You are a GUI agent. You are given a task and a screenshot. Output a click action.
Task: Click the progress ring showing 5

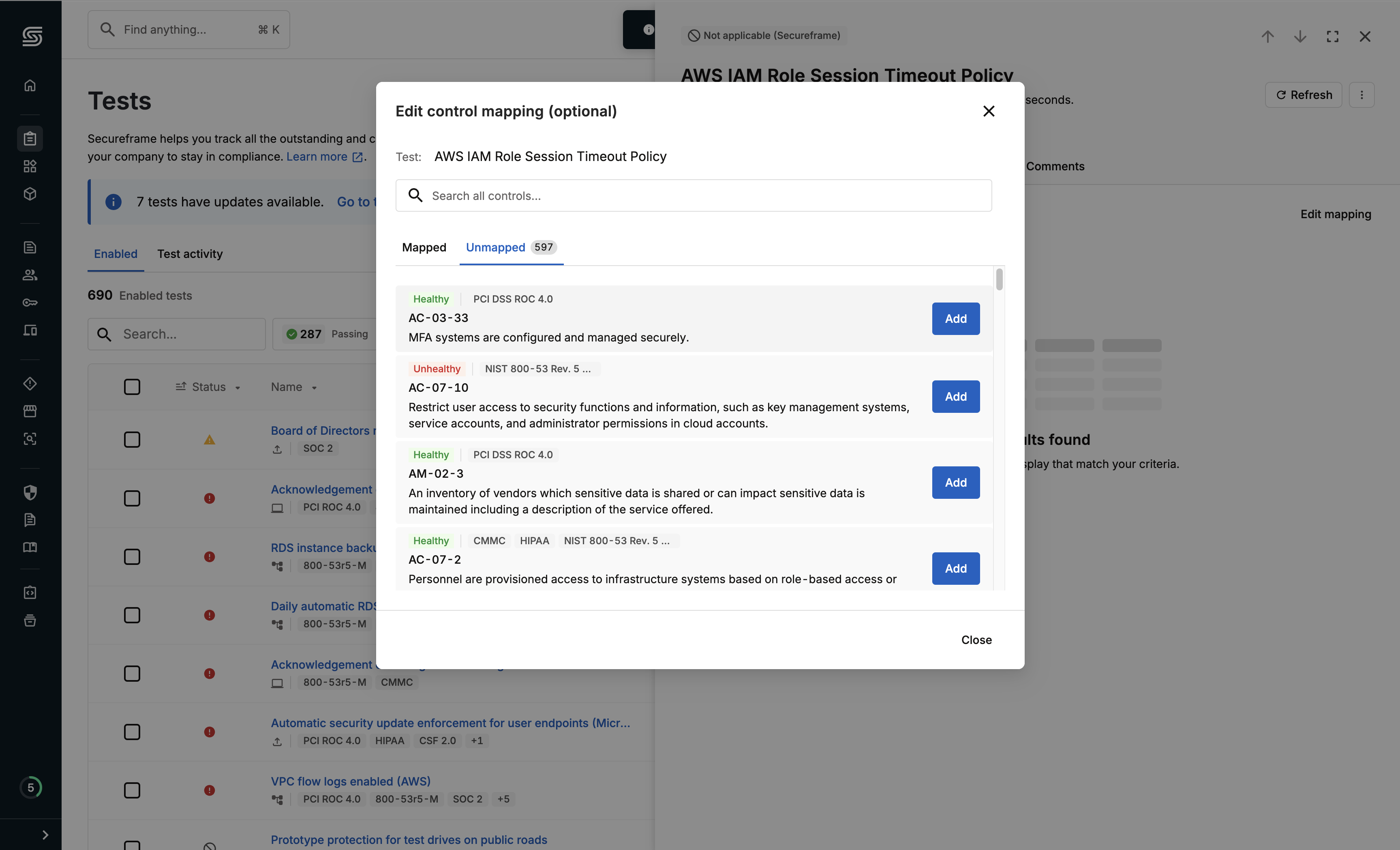pyautogui.click(x=31, y=788)
